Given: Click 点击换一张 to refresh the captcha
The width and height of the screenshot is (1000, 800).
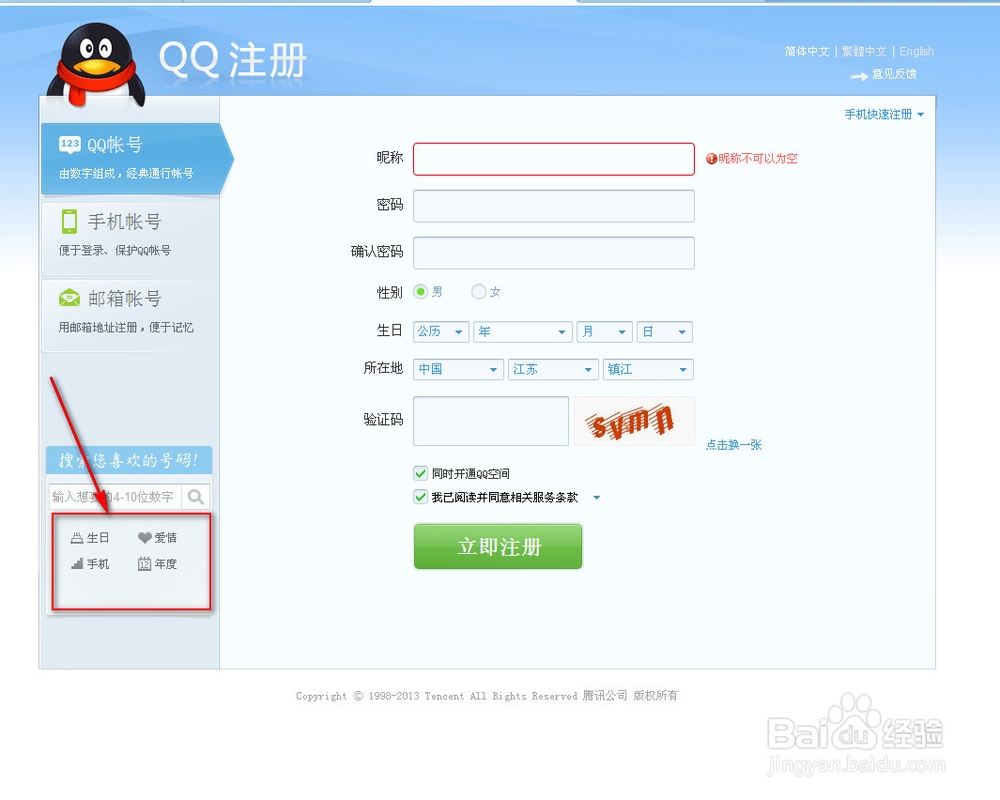Looking at the screenshot, I should 733,445.
